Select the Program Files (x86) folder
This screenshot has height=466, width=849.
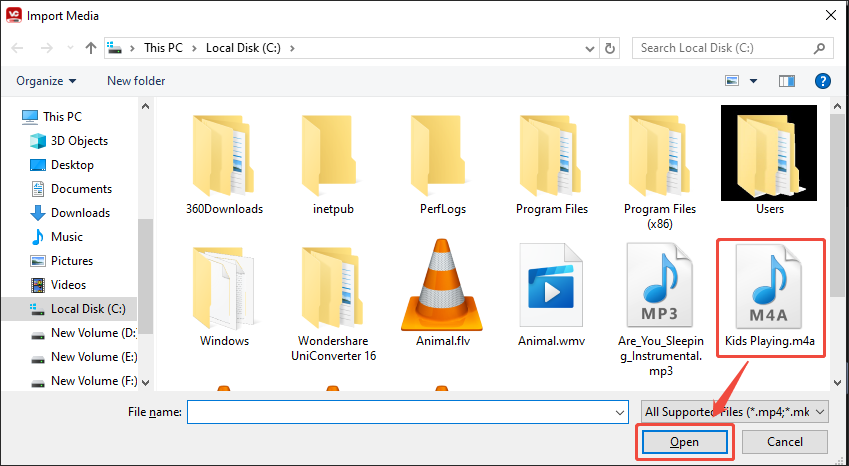pyautogui.click(x=660, y=170)
